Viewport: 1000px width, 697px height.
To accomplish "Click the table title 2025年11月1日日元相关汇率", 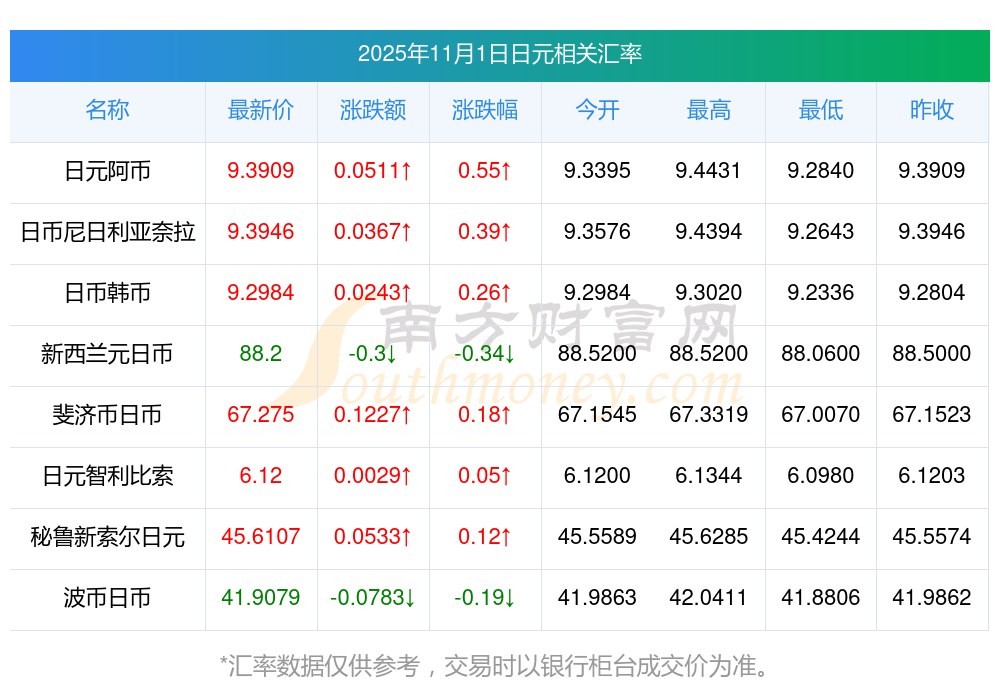I will pyautogui.click(x=500, y=54).
